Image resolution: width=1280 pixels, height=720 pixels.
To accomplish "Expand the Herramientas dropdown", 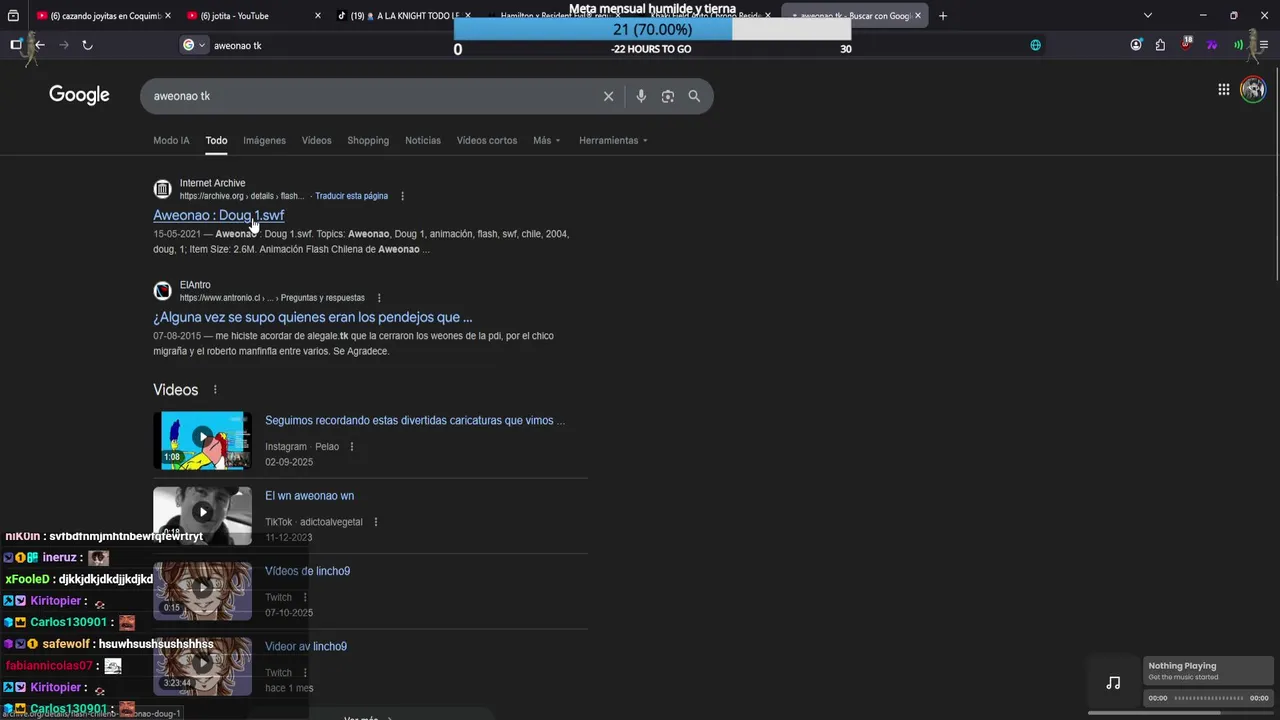I will (613, 141).
